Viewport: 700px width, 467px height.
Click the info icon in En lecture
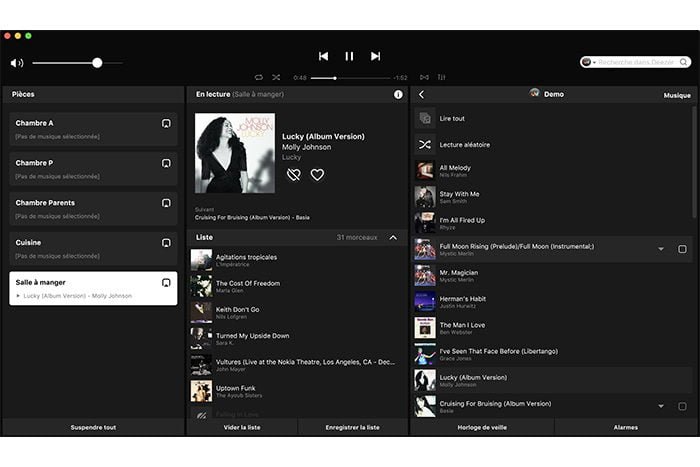(x=398, y=94)
